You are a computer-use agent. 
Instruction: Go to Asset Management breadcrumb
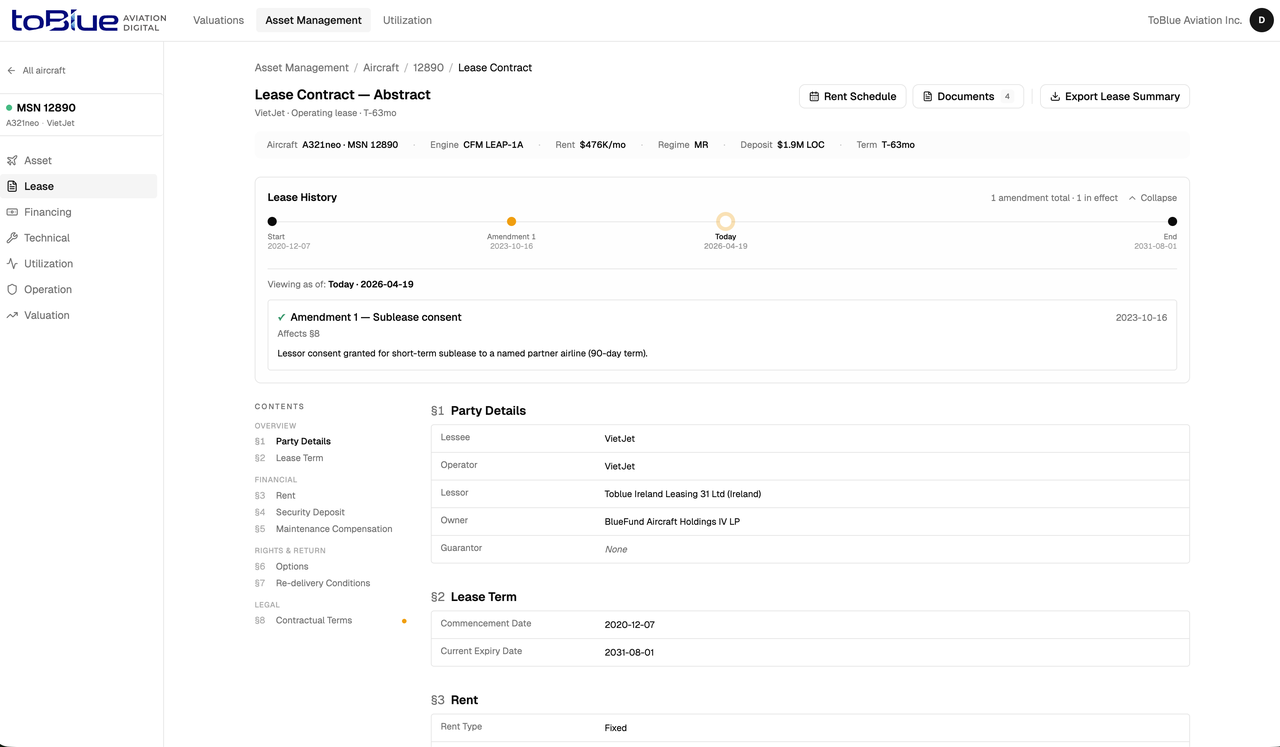tap(302, 68)
